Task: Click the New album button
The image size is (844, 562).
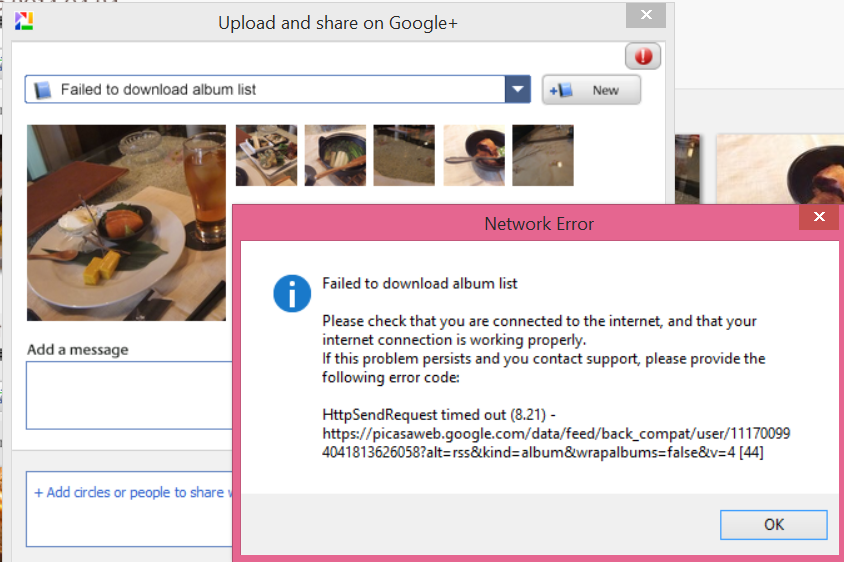Action: click(x=591, y=90)
